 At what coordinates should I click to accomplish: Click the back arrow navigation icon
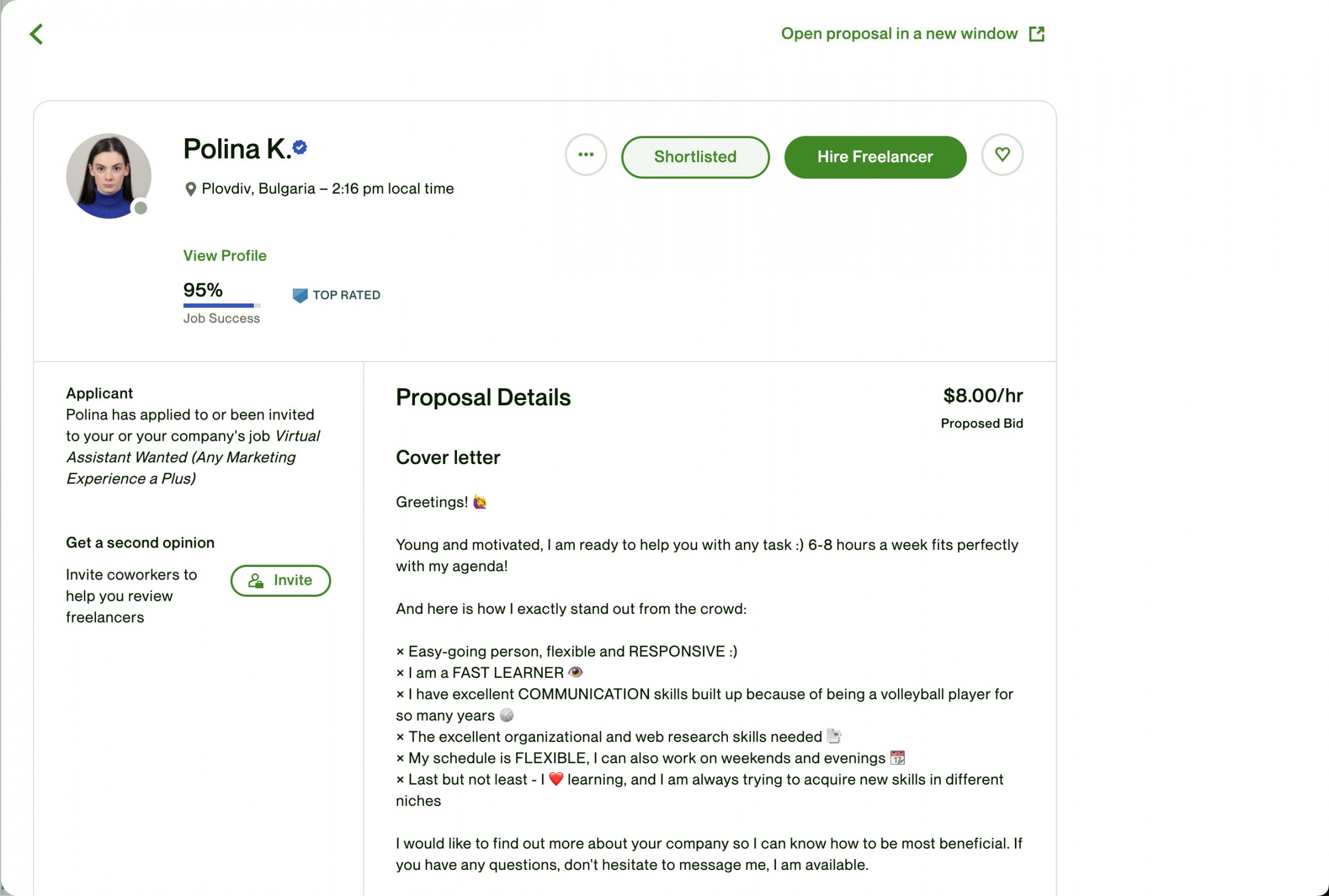click(x=36, y=34)
